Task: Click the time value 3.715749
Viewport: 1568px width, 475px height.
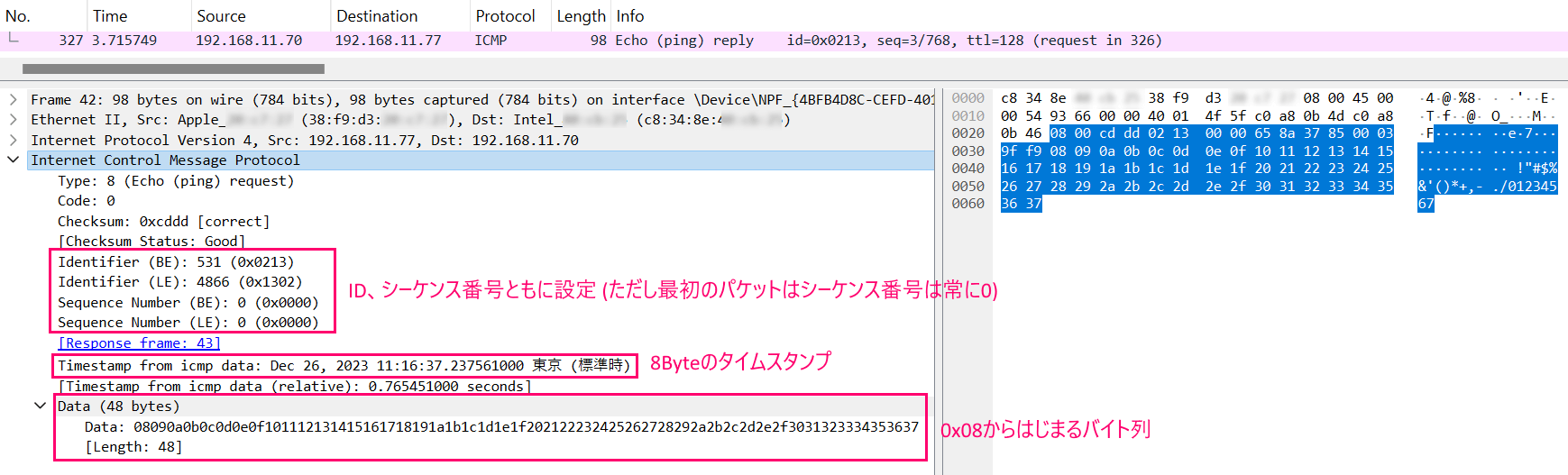Action: tap(124, 41)
